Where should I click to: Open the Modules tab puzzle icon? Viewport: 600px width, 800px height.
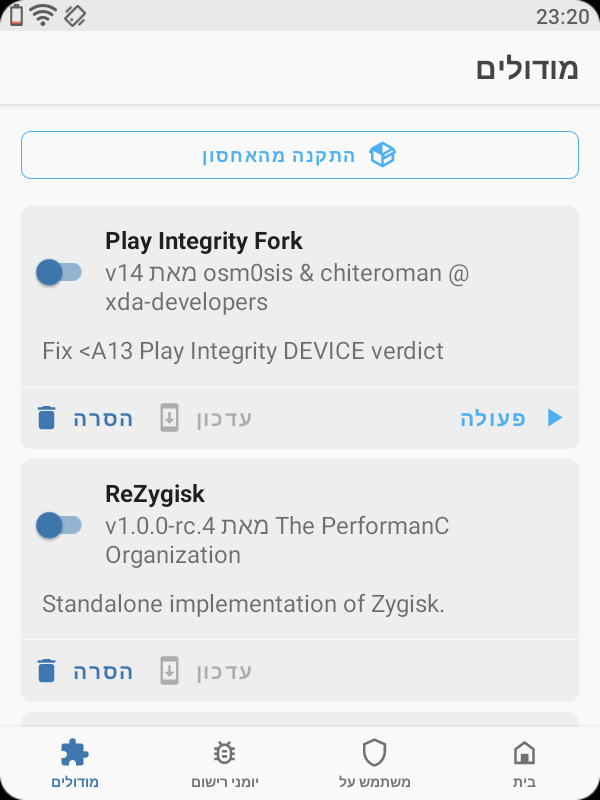click(75, 751)
